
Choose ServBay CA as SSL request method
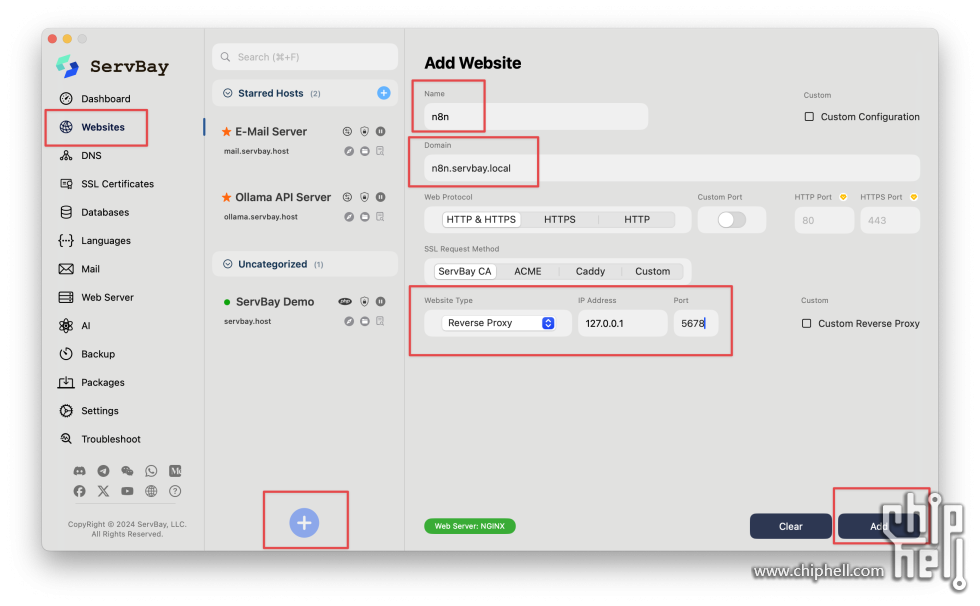click(464, 272)
